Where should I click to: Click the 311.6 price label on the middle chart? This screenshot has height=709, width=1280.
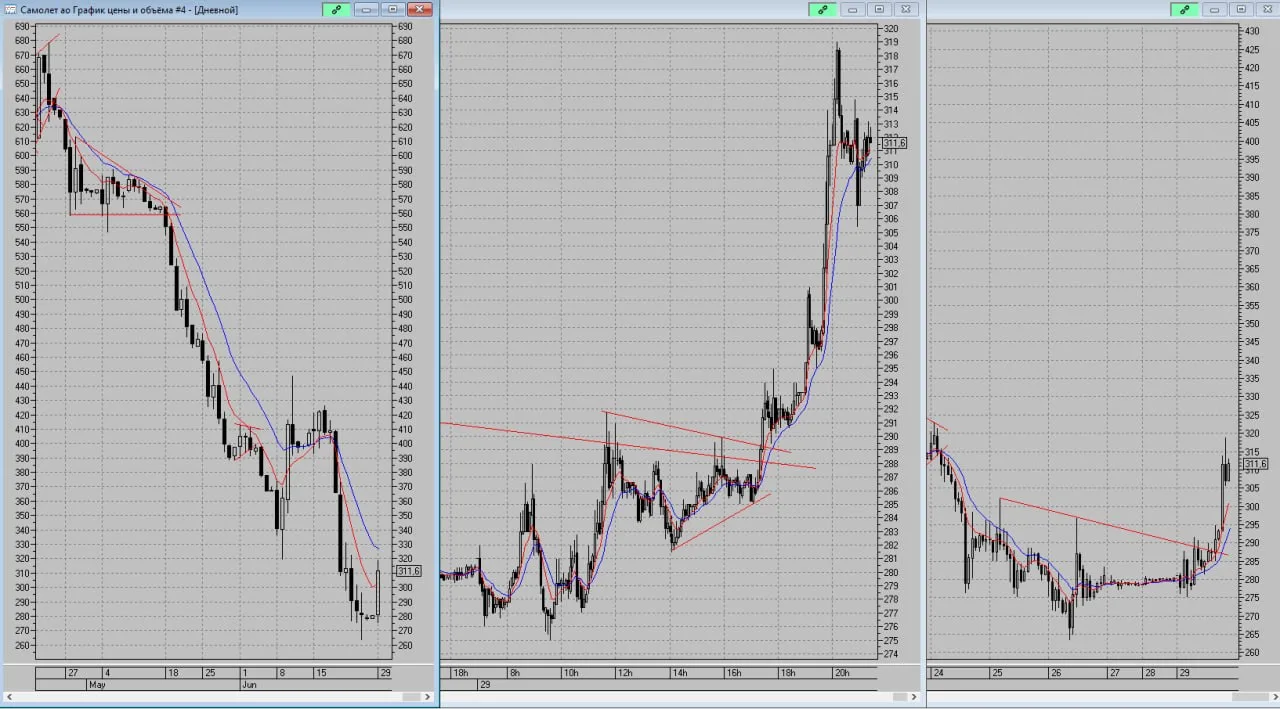(x=894, y=143)
